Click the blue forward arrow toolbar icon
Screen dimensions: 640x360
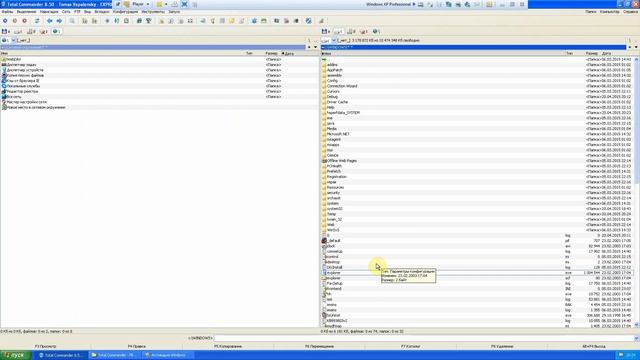pos(59,20)
